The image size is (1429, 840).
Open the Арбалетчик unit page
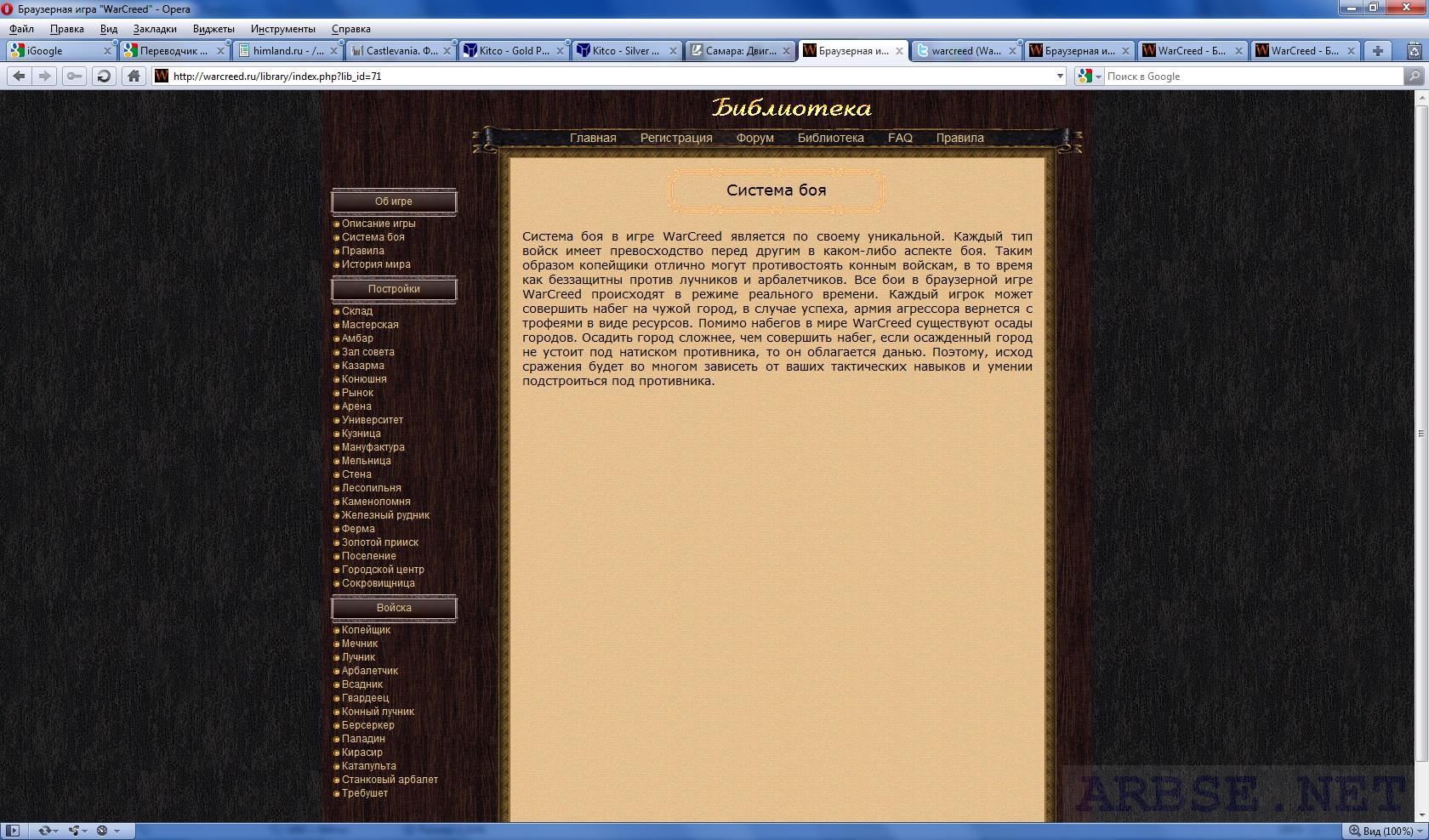pyautogui.click(x=369, y=671)
